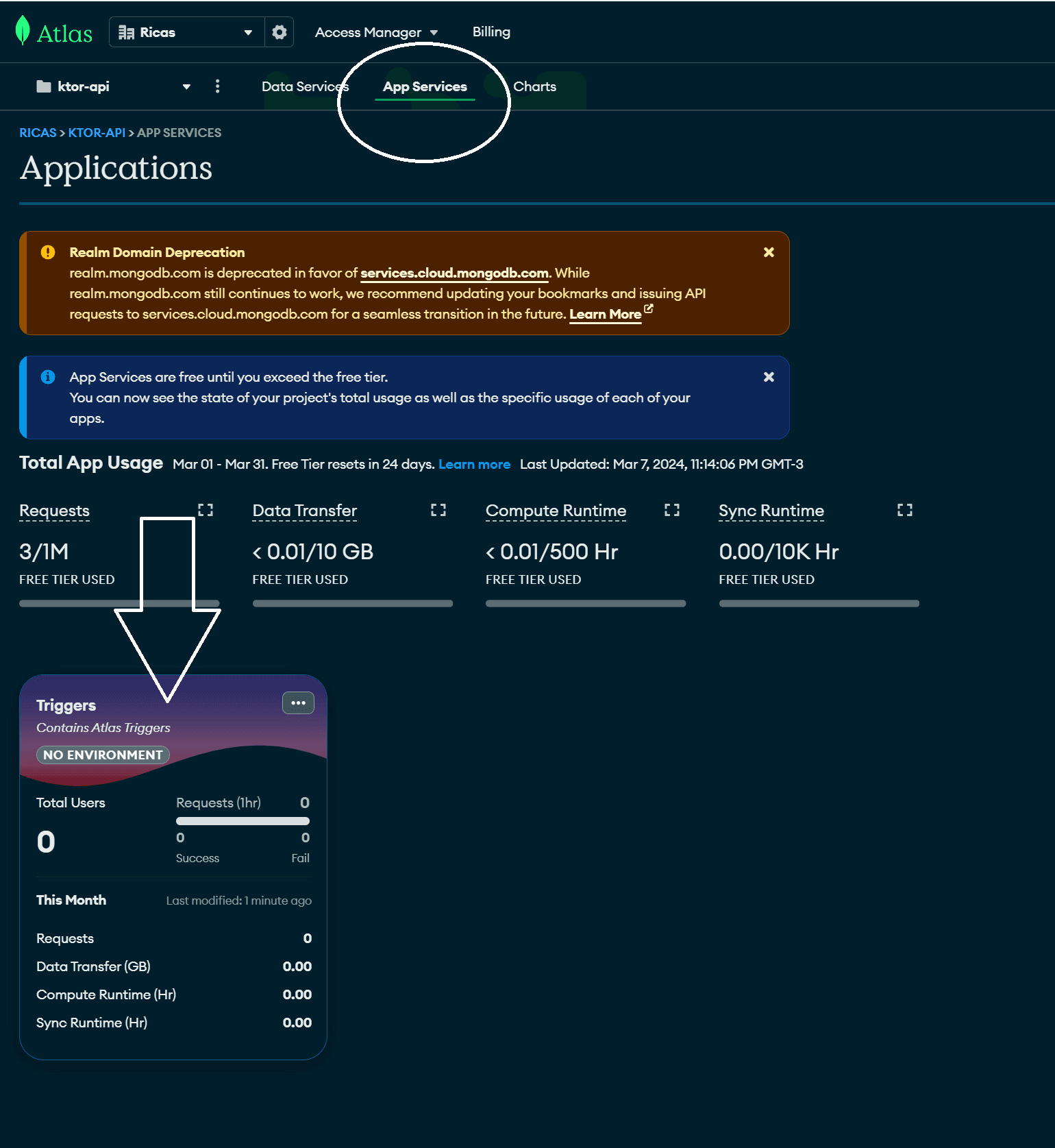
Task: Expand the Requests usage chart
Action: [x=206, y=510]
